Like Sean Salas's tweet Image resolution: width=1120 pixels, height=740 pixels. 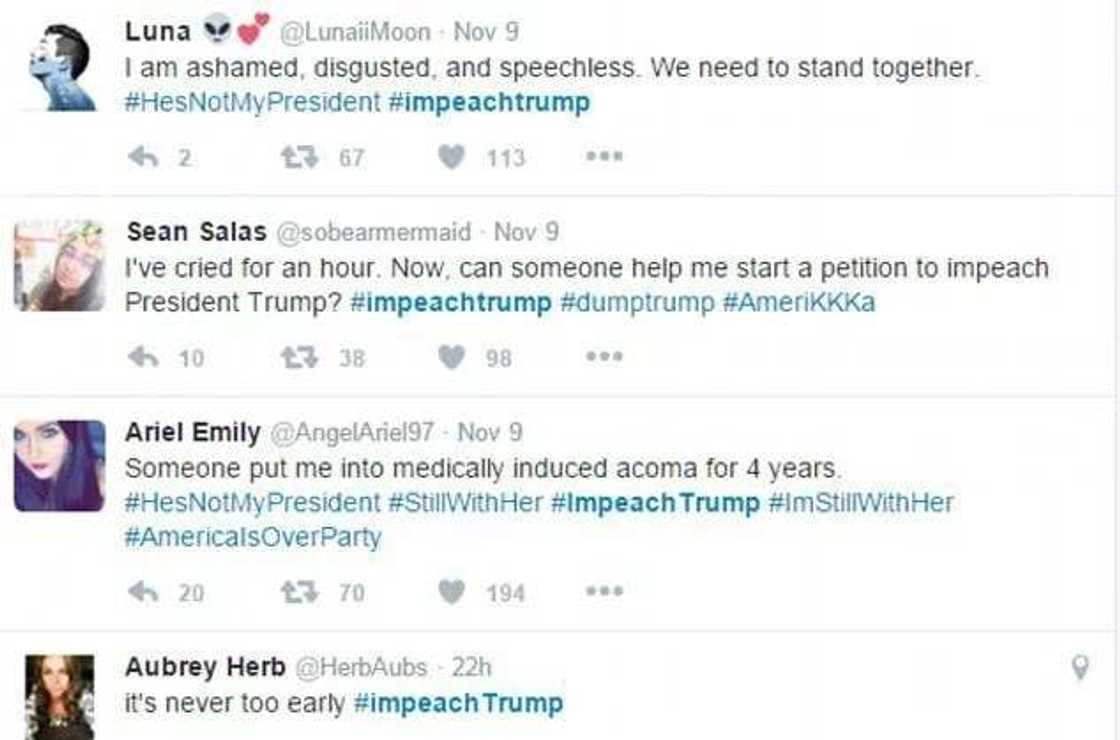[x=452, y=356]
